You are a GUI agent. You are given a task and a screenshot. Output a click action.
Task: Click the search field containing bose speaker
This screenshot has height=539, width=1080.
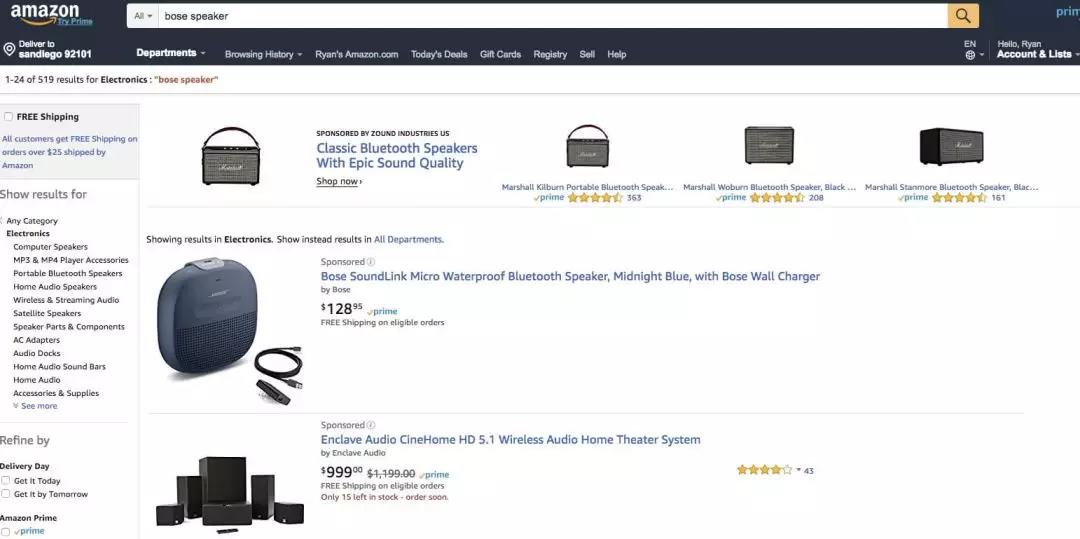553,16
